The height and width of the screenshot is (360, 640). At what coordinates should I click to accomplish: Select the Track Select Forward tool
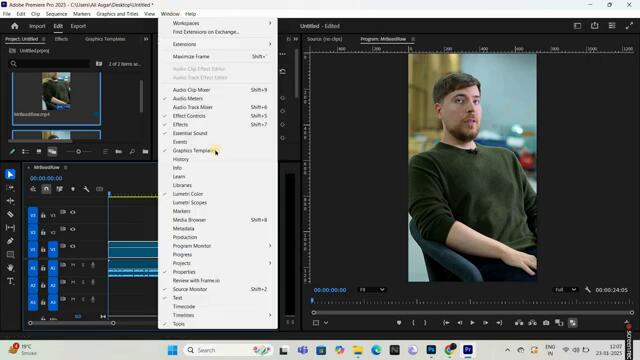click(10, 188)
